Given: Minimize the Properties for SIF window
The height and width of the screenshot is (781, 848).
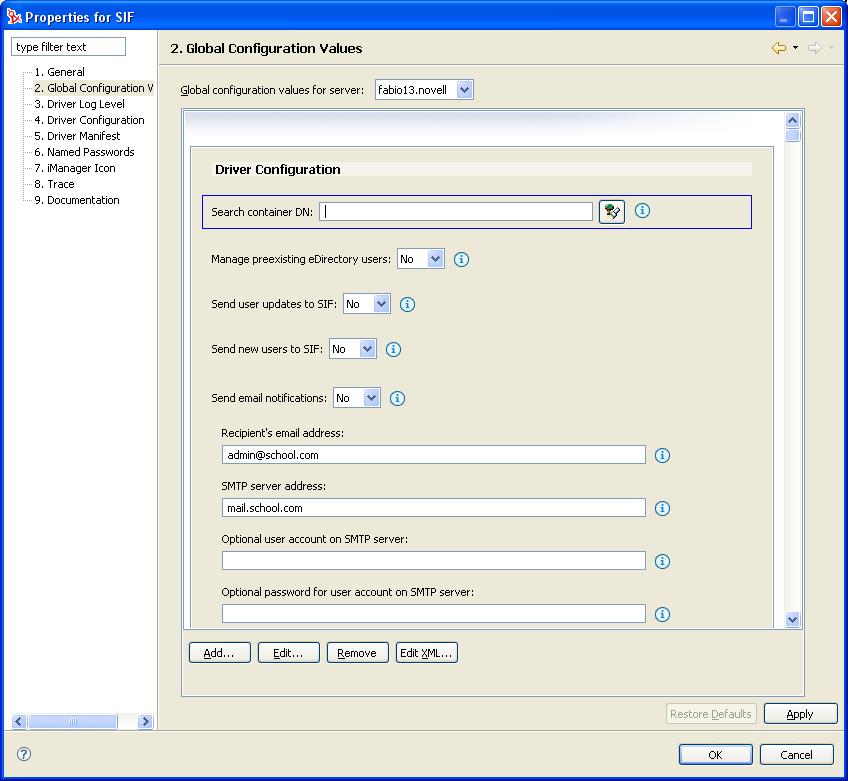Looking at the screenshot, I should [x=785, y=17].
